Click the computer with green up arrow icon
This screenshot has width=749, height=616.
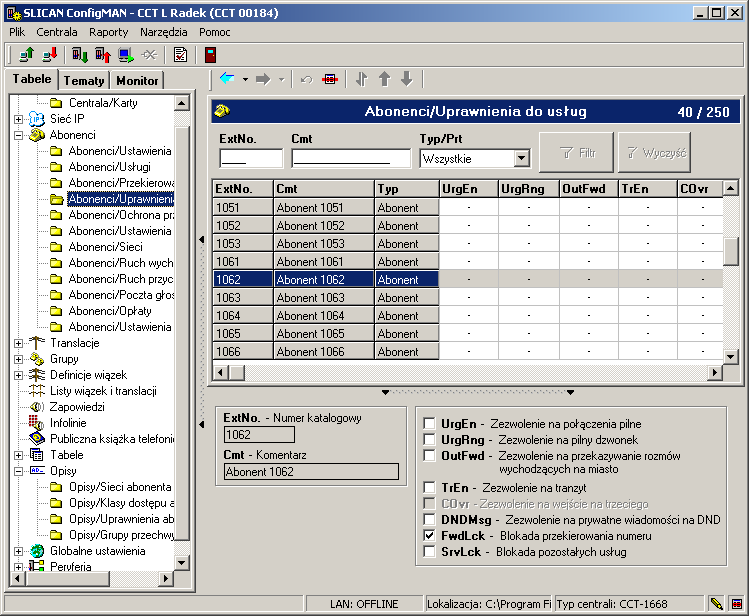point(27,55)
